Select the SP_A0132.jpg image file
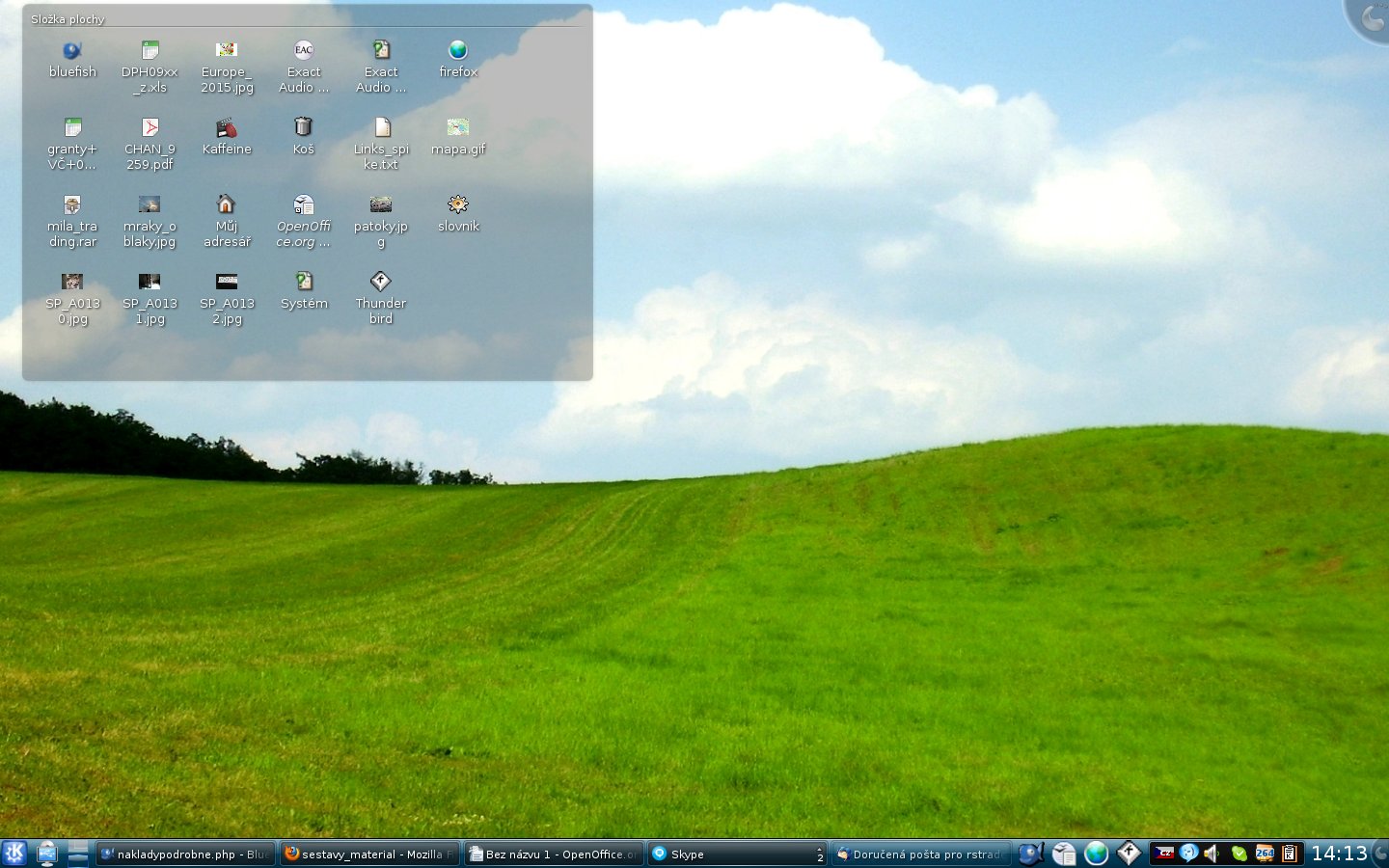Image resolution: width=1389 pixels, height=868 pixels. tap(227, 299)
